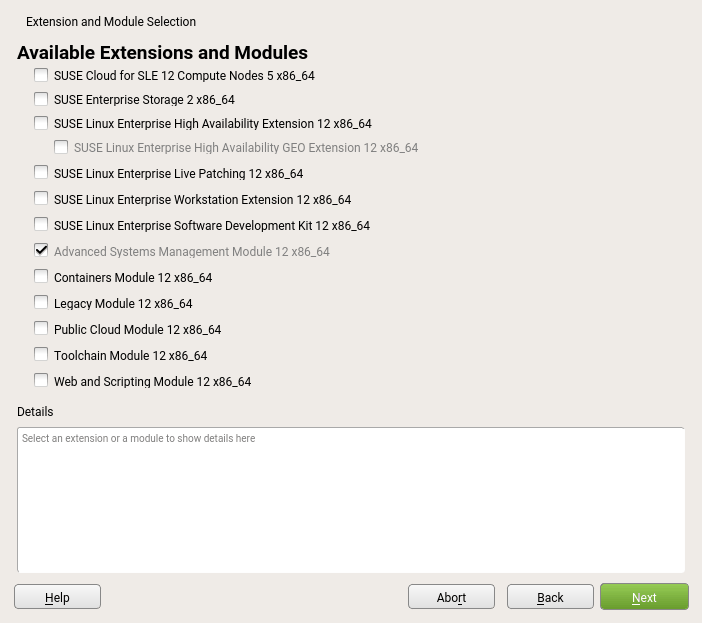
Task: Proceed with the green Next button
Action: click(644, 597)
